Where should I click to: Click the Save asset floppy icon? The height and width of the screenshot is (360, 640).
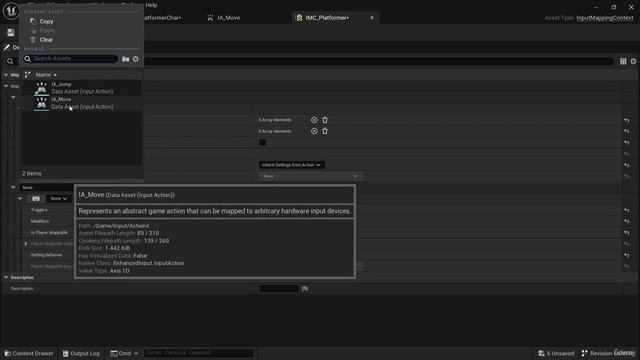pyautogui.click(x=11, y=33)
